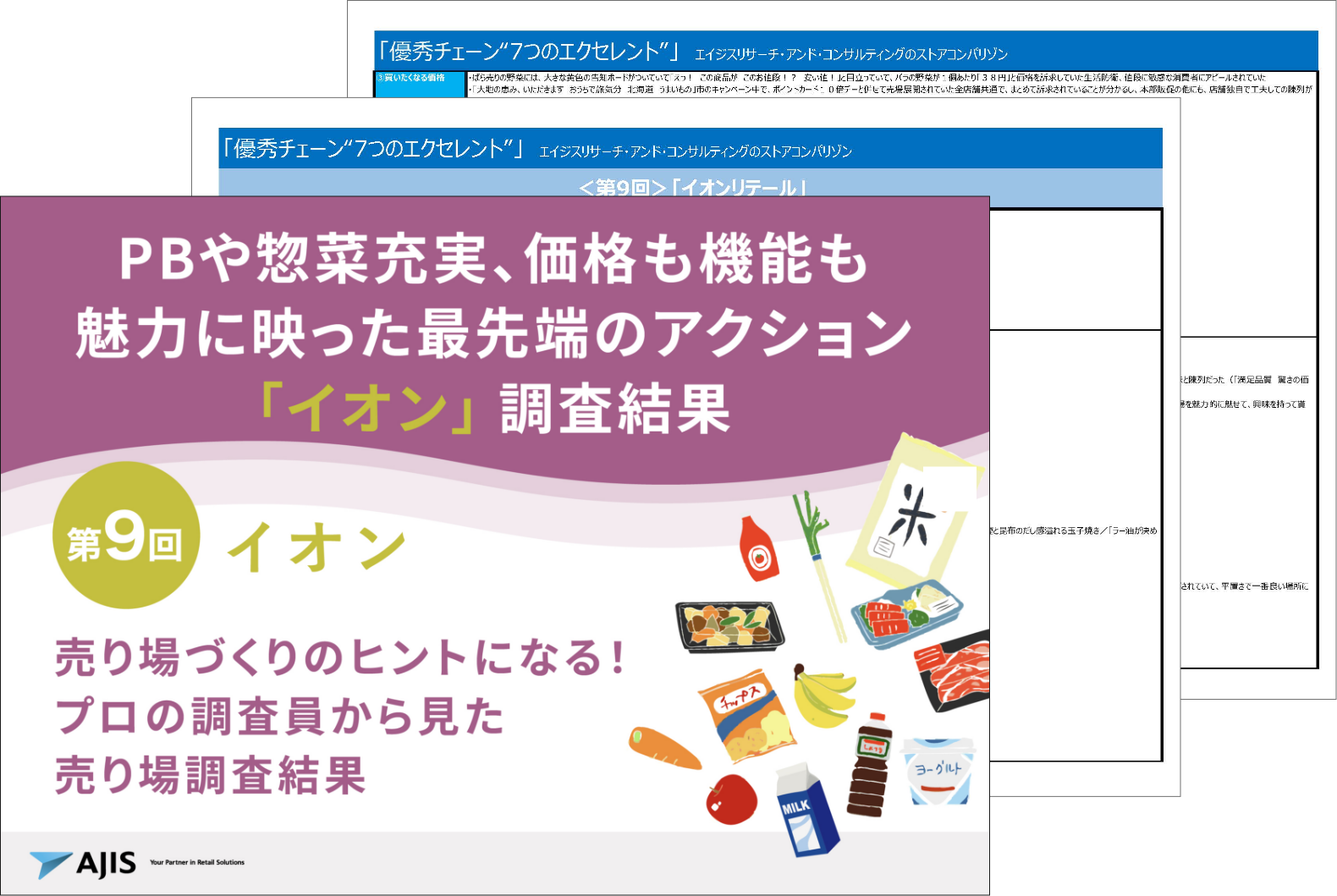
Task: Select the dark soy sauce bottle illustration
Action: tap(871, 766)
